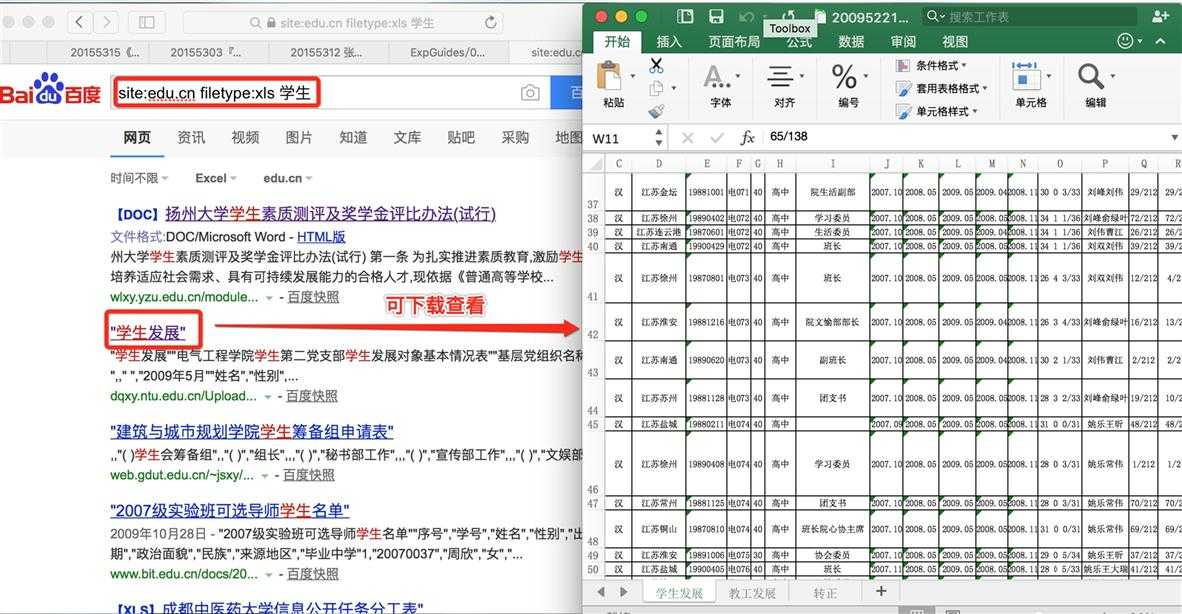Switch to the 开始 ribbon tab

tap(617, 42)
